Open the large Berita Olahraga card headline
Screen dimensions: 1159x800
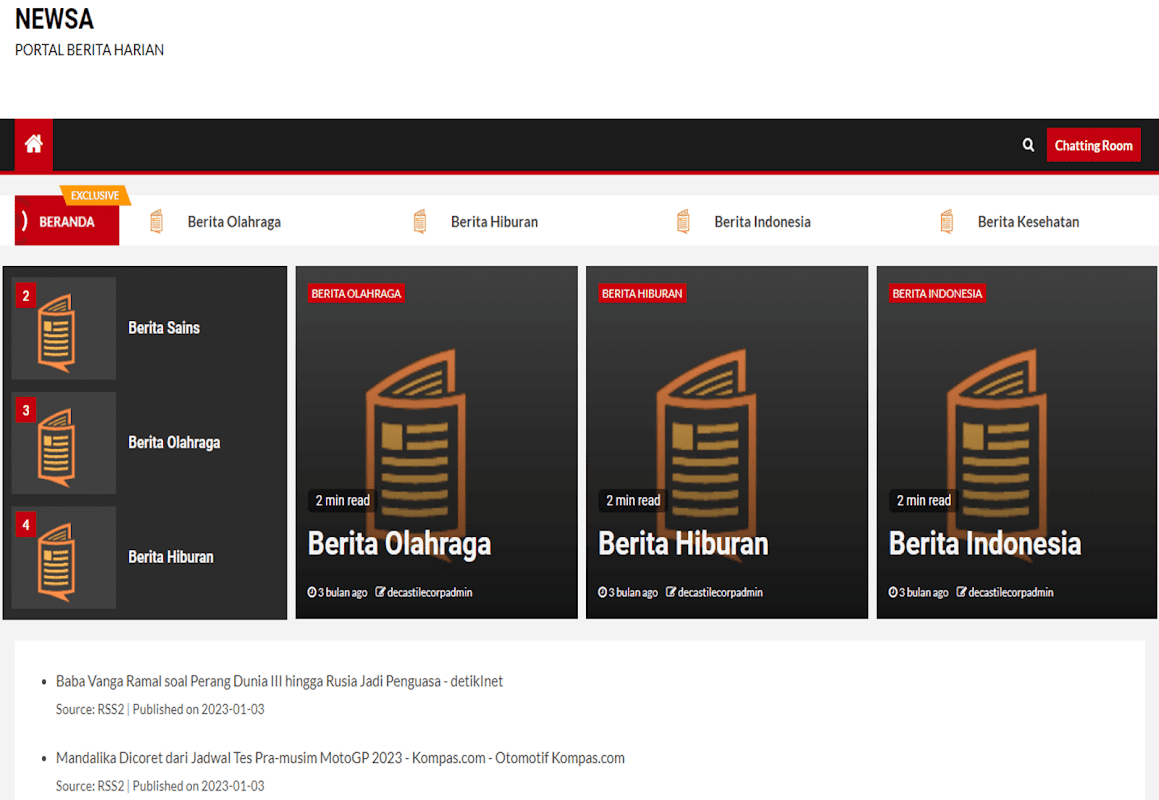pos(399,543)
